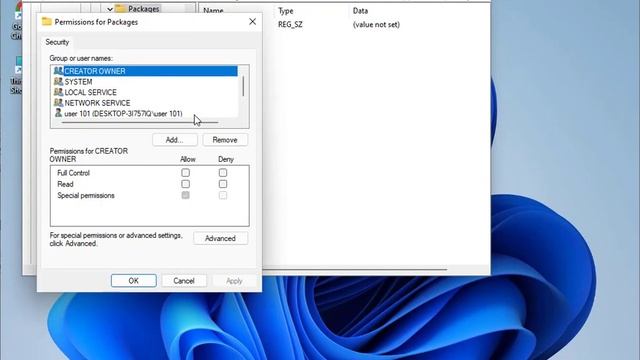
Task: Click the Permissions dialog folder icon
Action: point(47,22)
